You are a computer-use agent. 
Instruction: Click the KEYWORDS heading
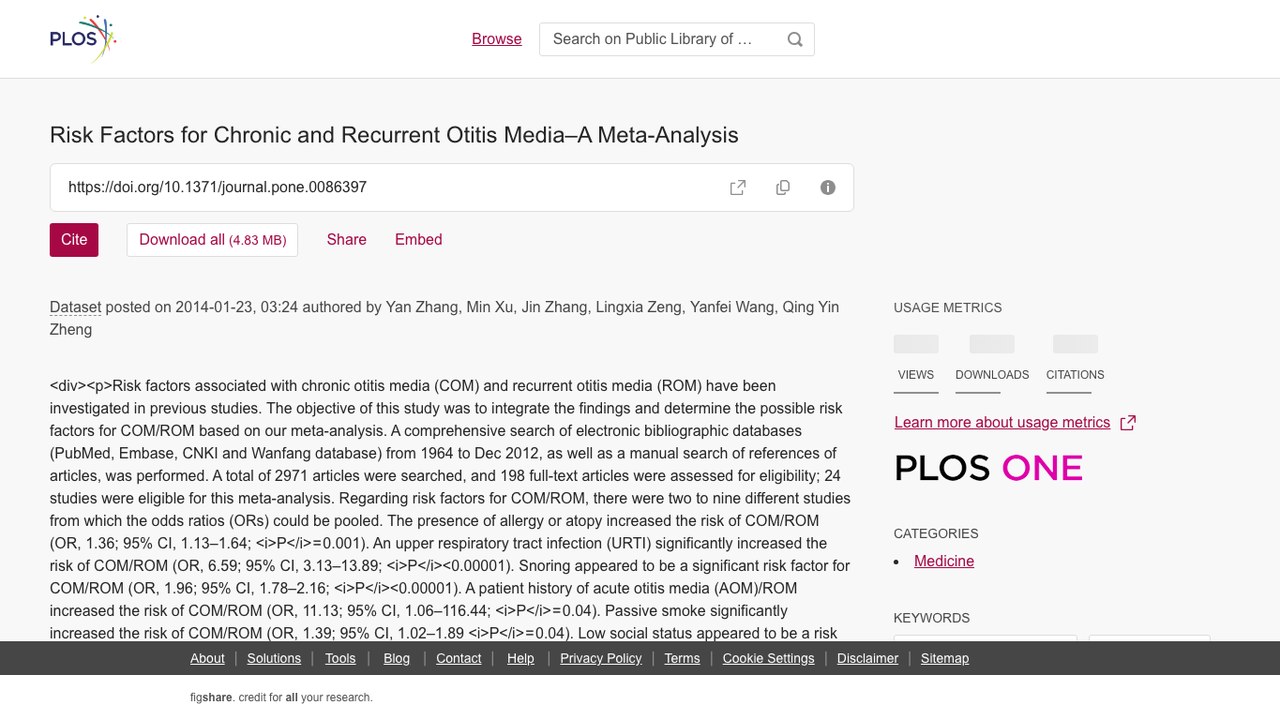[x=932, y=618]
